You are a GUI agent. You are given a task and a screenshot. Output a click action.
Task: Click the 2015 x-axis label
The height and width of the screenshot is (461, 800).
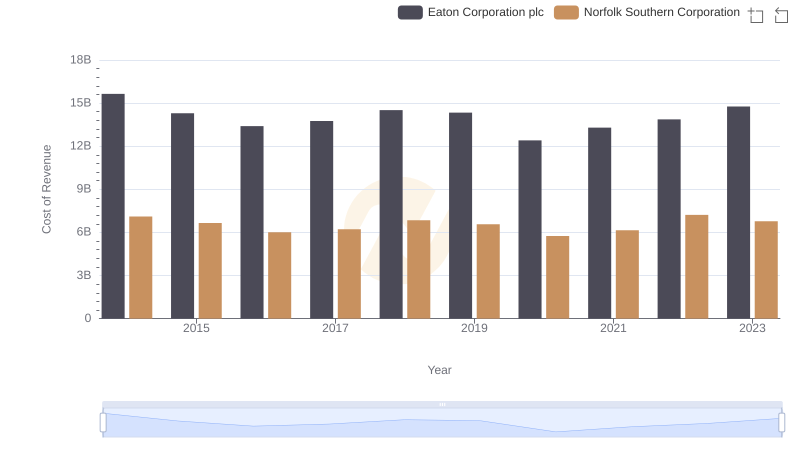pyautogui.click(x=196, y=328)
